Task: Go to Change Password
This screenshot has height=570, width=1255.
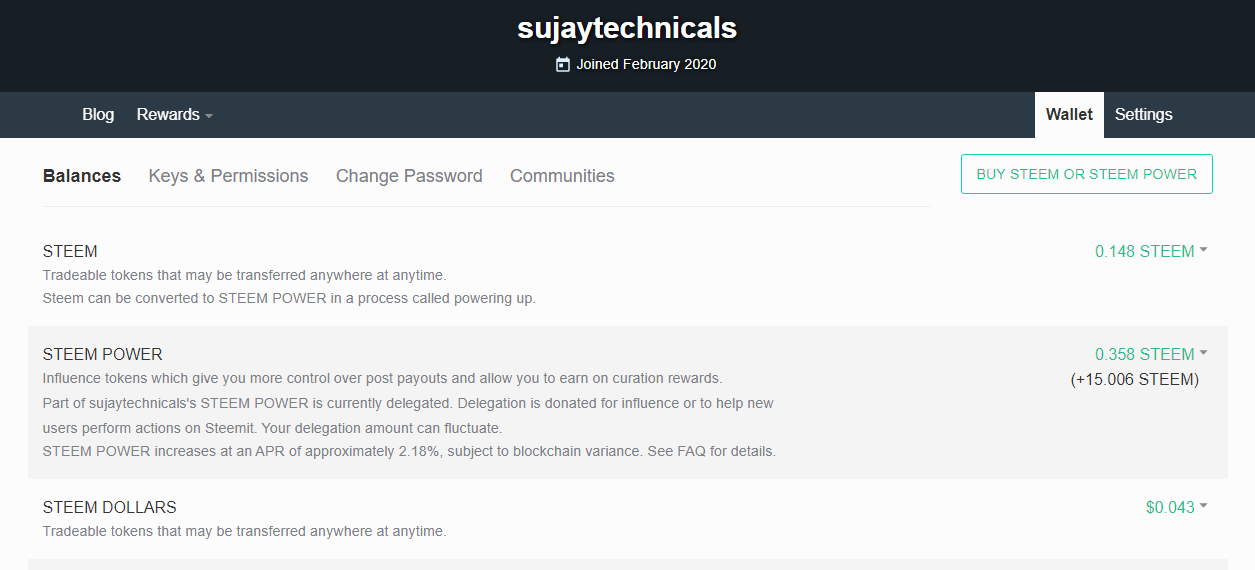Action: 409,176
